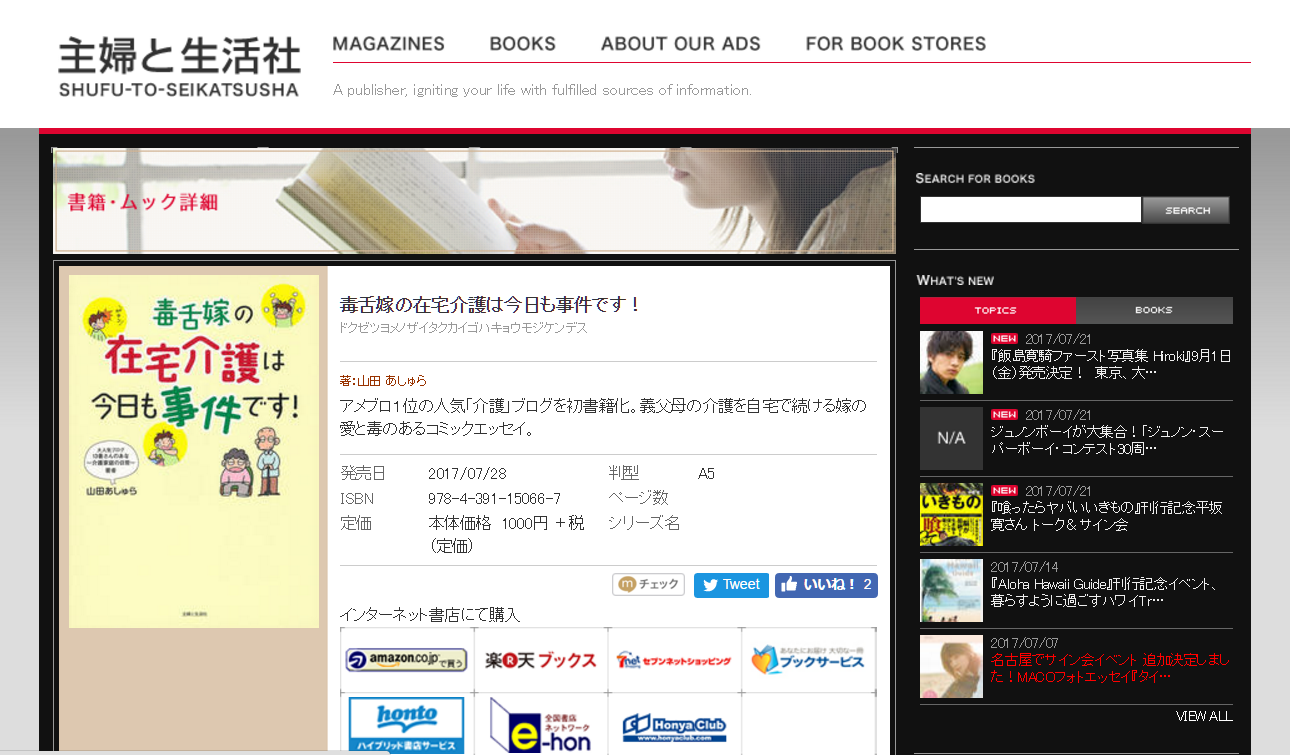Open 名古屋でサイン会イベント news item
The width and height of the screenshot is (1290, 755).
(x=1110, y=668)
